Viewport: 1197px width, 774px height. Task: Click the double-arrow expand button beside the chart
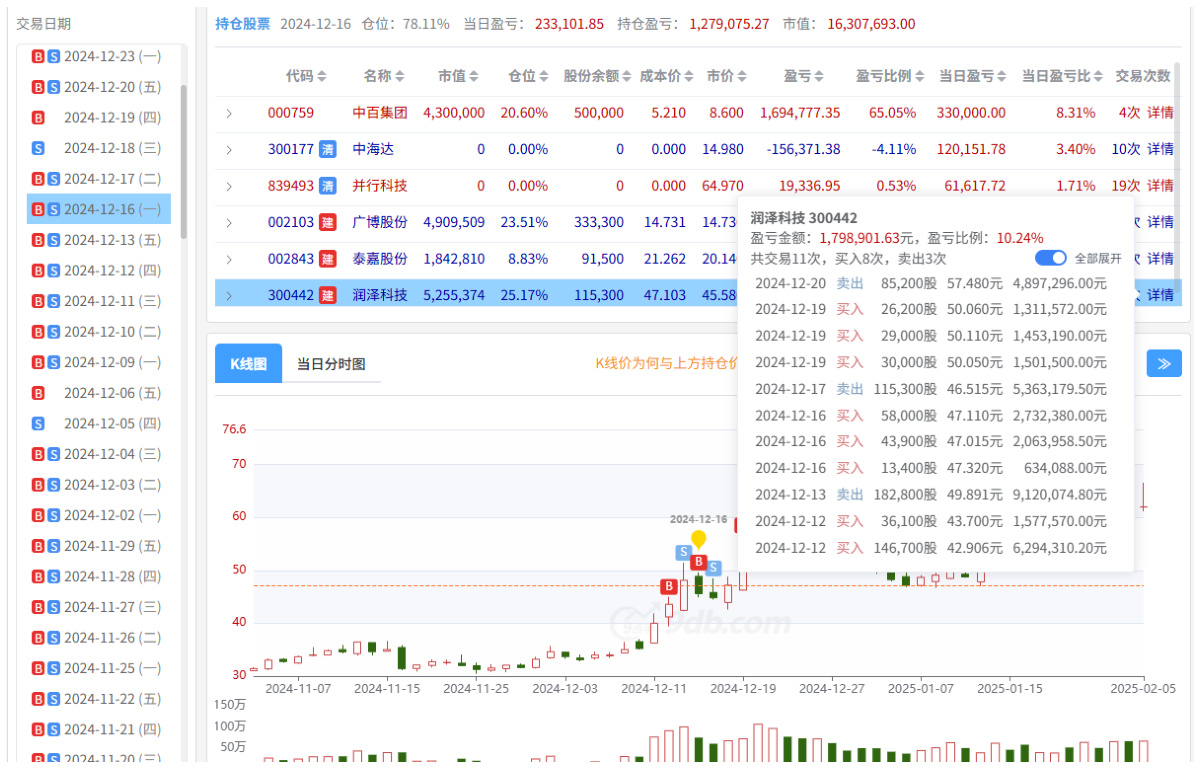pos(1164,363)
